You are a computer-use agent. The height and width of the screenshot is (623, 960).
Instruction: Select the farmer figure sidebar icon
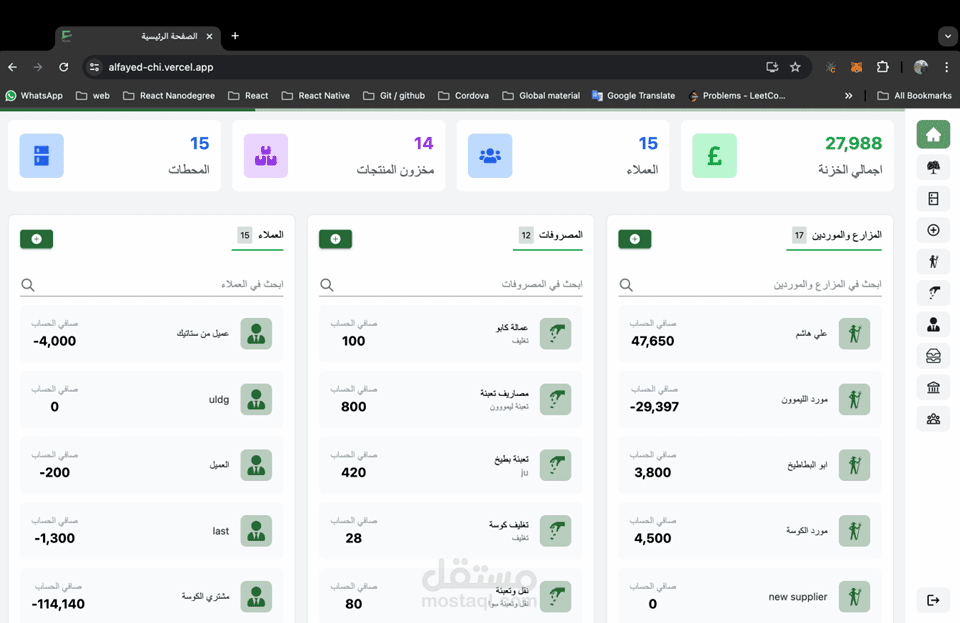[933, 261]
